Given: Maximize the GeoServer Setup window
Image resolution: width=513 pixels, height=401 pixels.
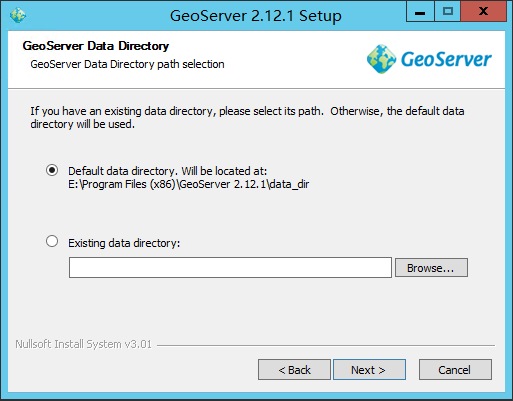Looking at the screenshot, I should click(447, 12).
